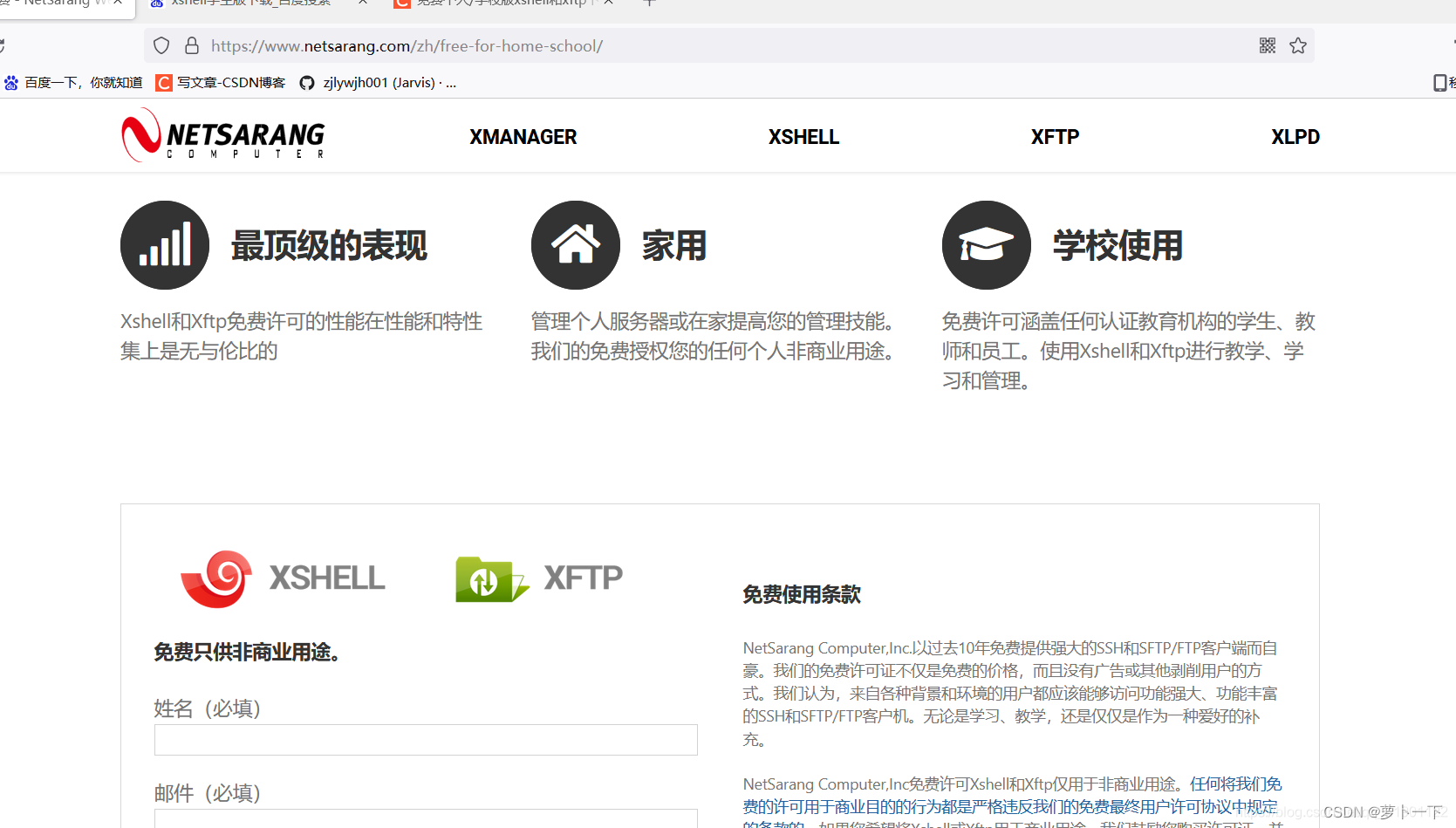The height and width of the screenshot is (828, 1456).
Task: Click the tracking protection shield icon
Action: tap(161, 45)
